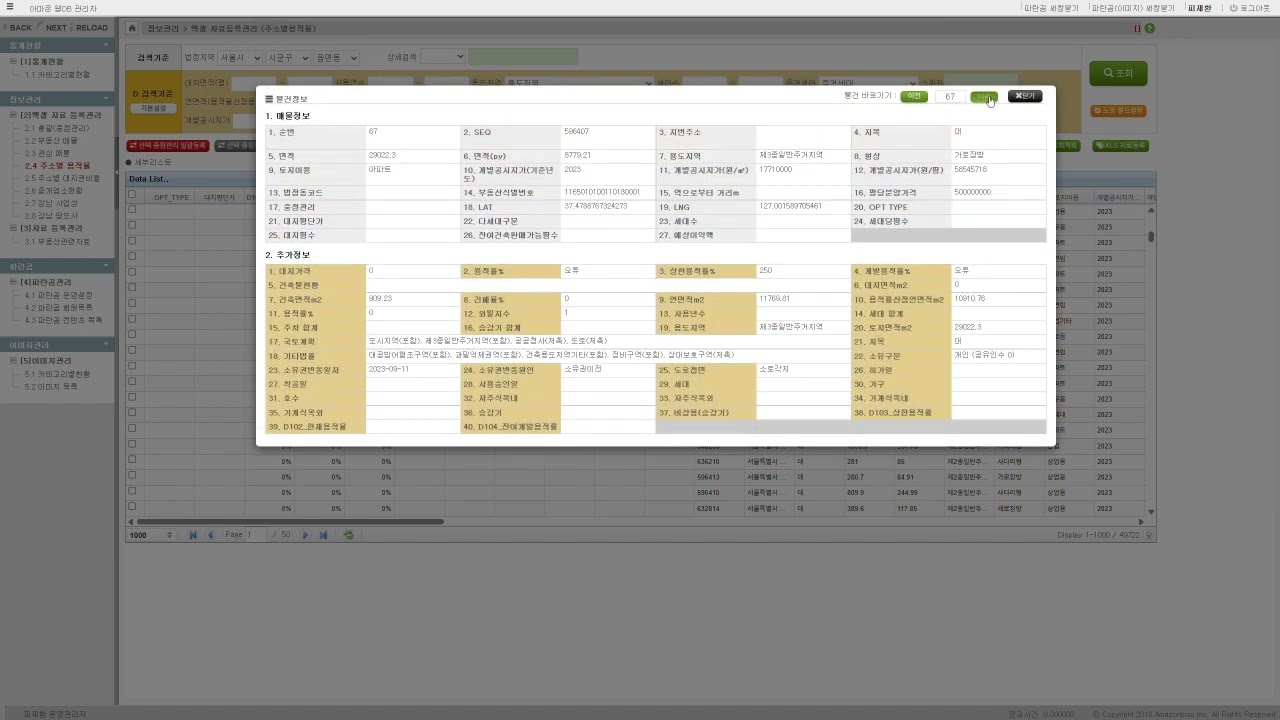The image size is (1280, 720).
Task: Open 1.1 카테고리별현황 under 통계현황
Action: coord(57,74)
